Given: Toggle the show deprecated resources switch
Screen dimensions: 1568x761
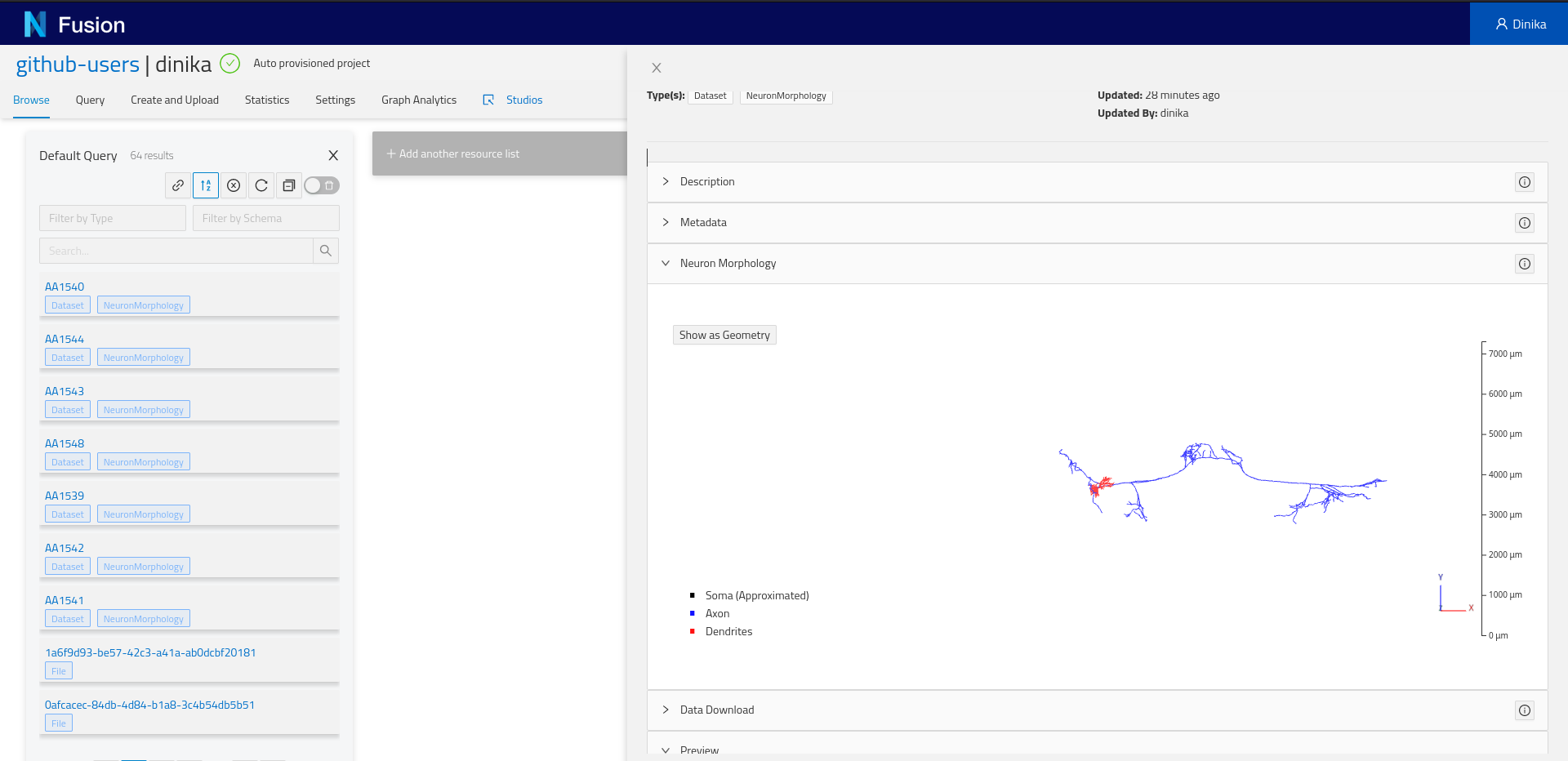Looking at the screenshot, I should 322,185.
